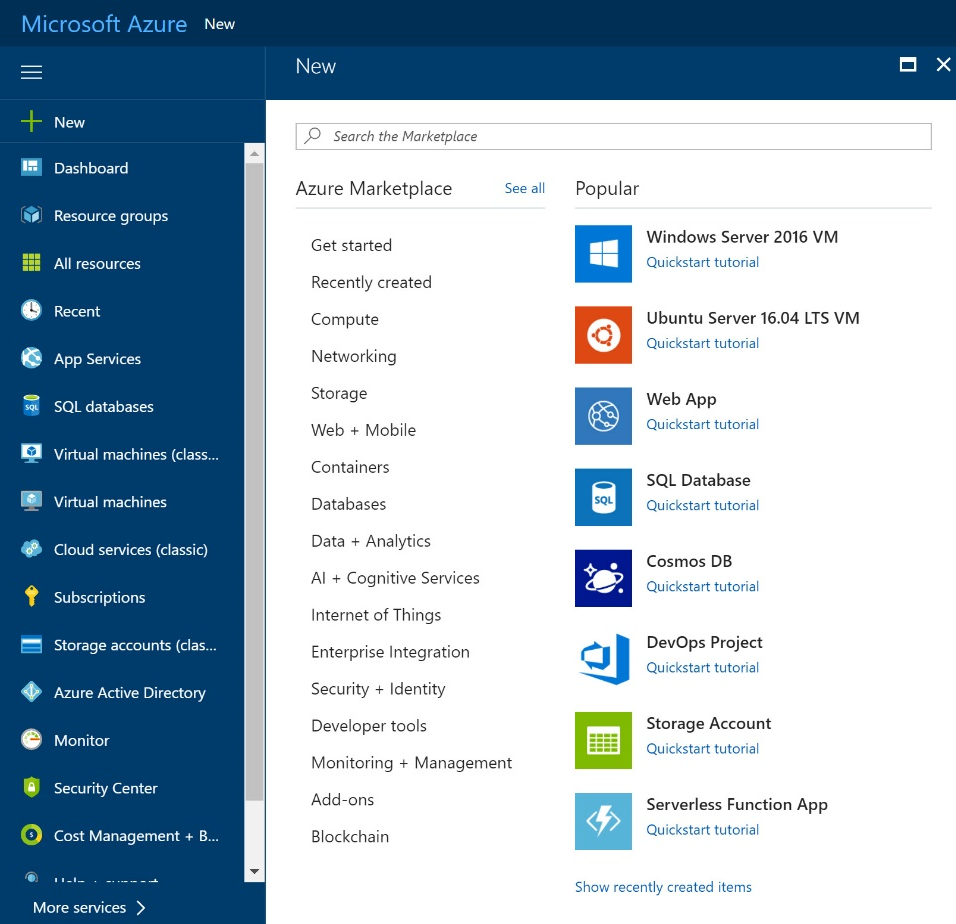Click the All resources grid icon

(31, 263)
